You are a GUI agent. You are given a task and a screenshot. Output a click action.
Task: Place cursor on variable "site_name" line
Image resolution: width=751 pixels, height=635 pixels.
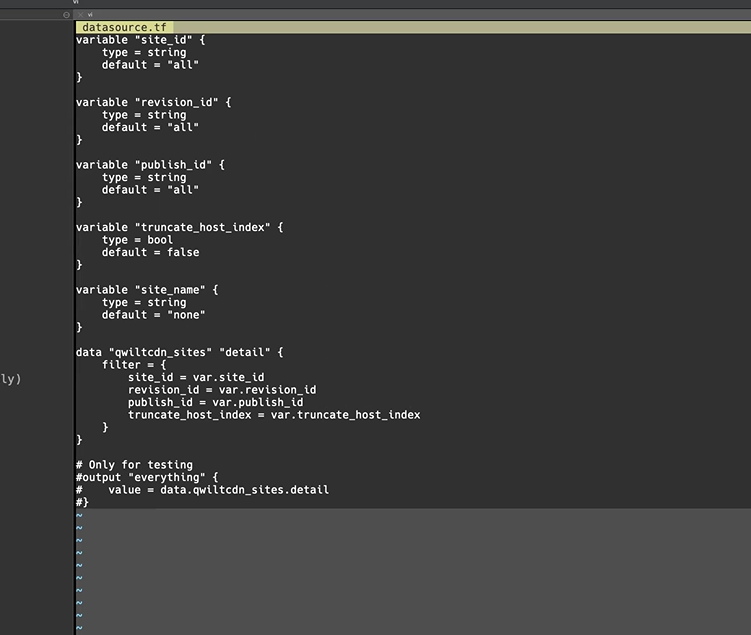147,290
